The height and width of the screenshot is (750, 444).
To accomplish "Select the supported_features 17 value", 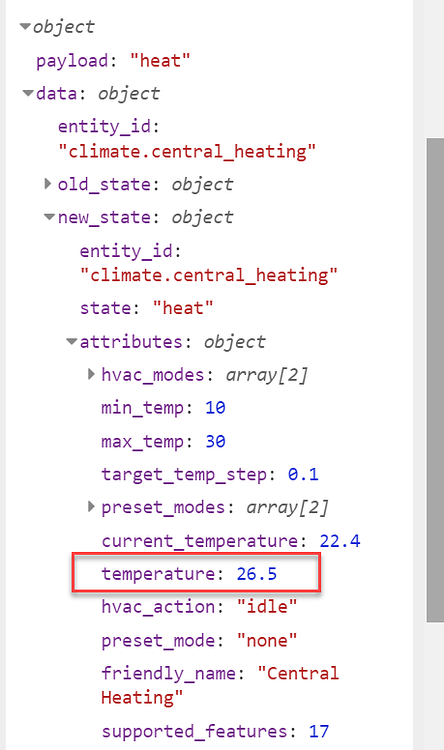I will pyautogui.click(x=319, y=731).
